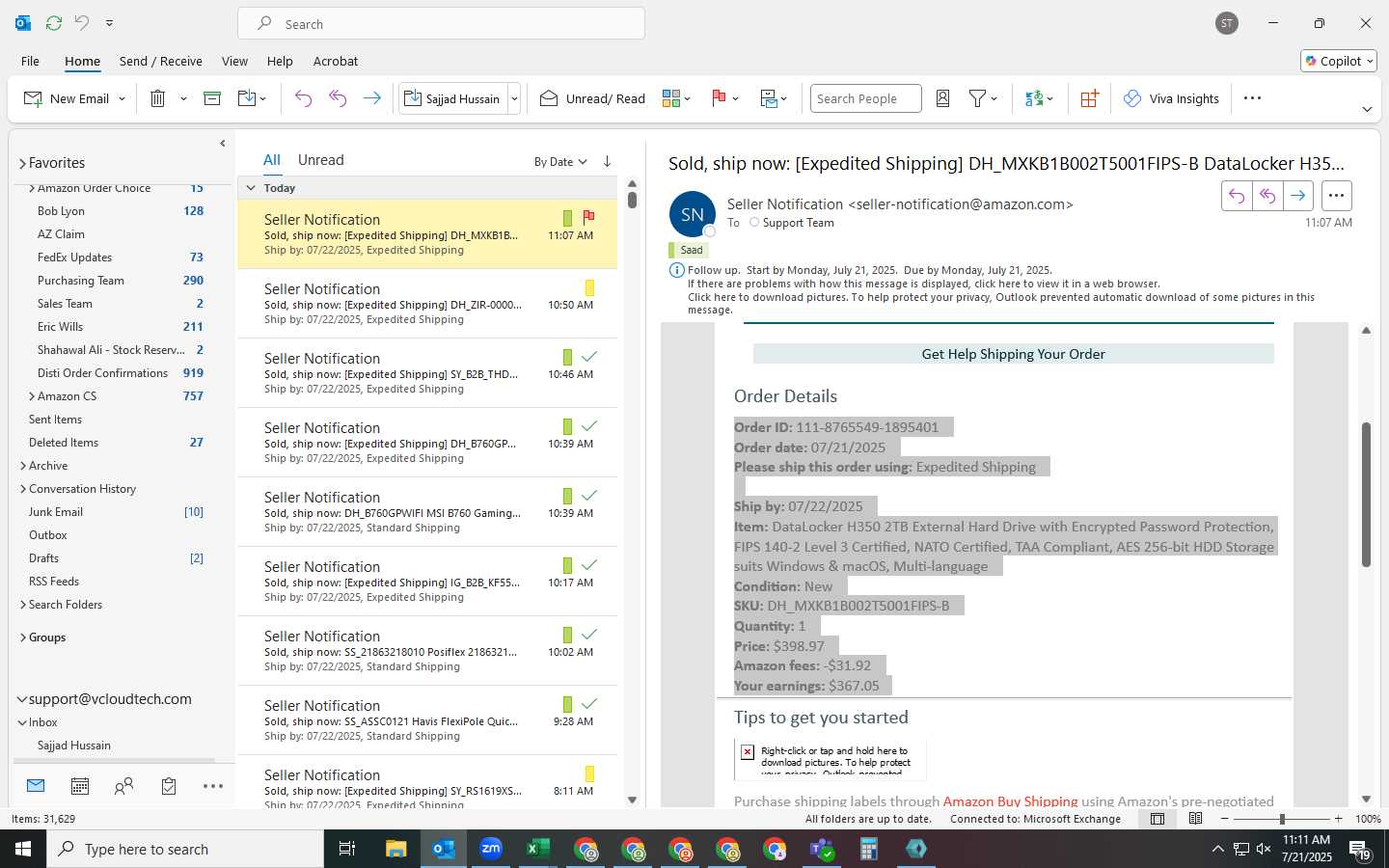The image size is (1389, 868).
Task: Open the Sajjad Hussain quick step dropdown arrow
Action: click(514, 98)
